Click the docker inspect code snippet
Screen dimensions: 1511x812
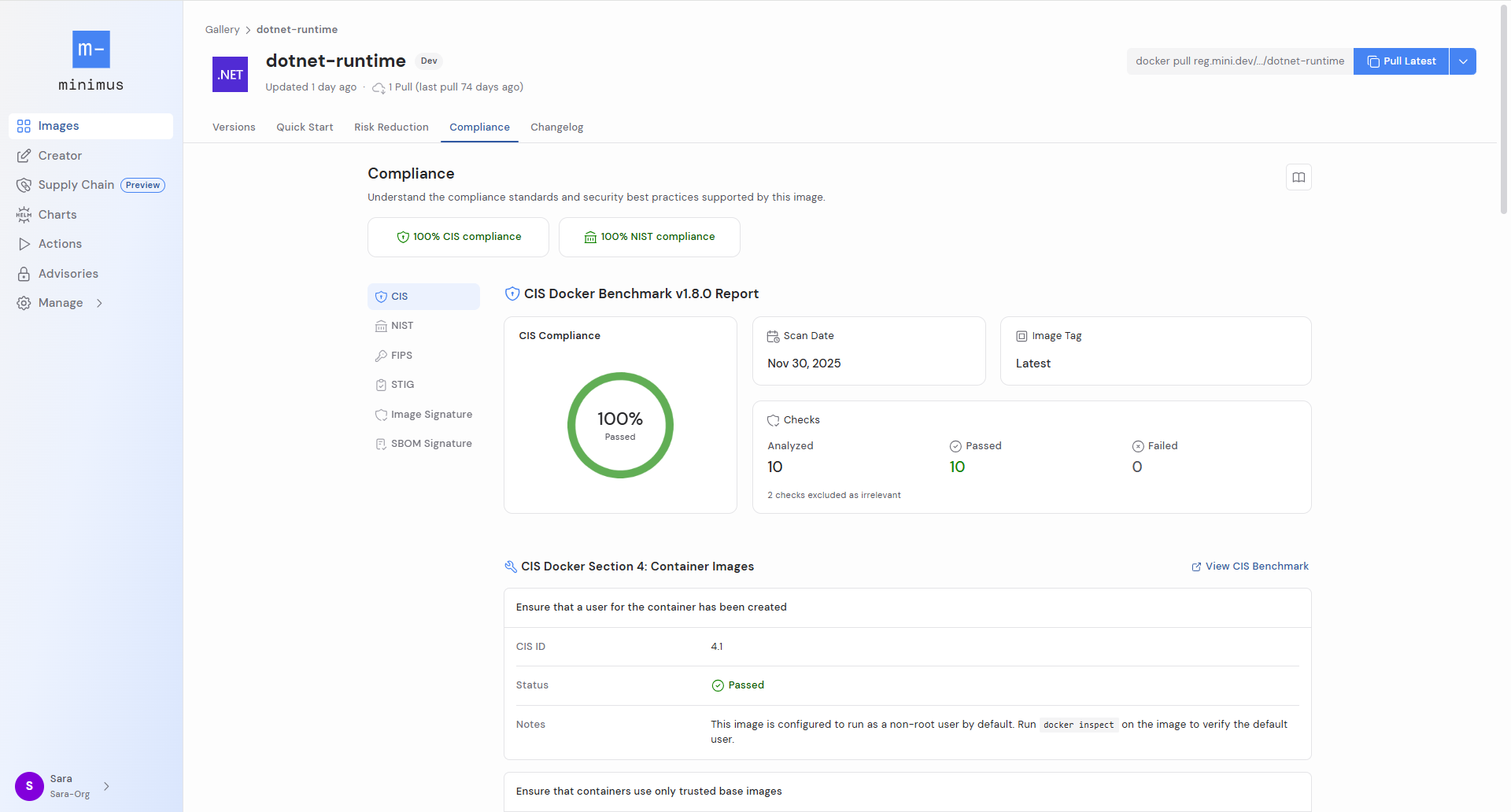pos(1078,725)
